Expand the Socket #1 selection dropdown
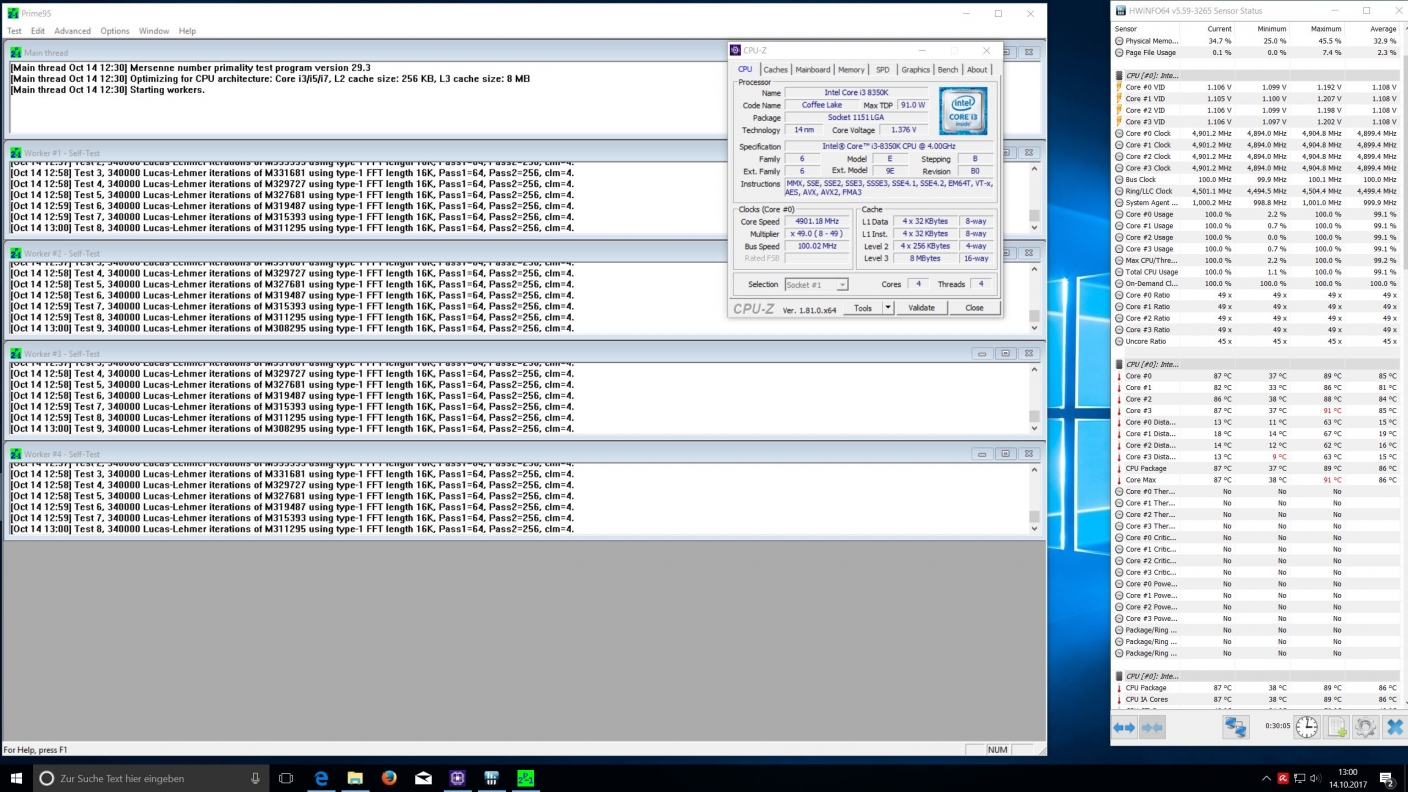The width and height of the screenshot is (1408, 792). tap(842, 285)
